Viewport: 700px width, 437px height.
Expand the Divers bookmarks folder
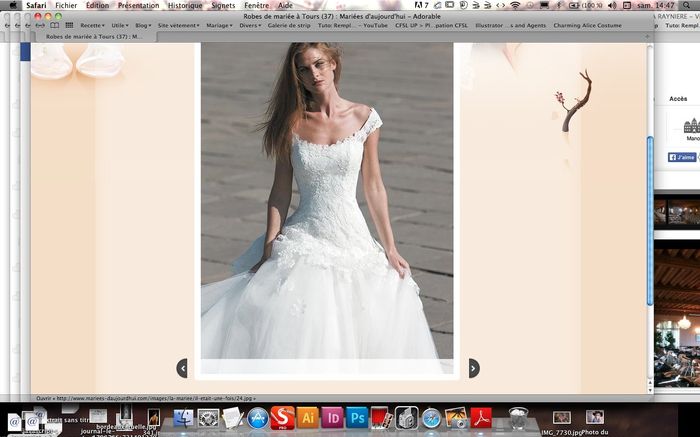[x=250, y=25]
